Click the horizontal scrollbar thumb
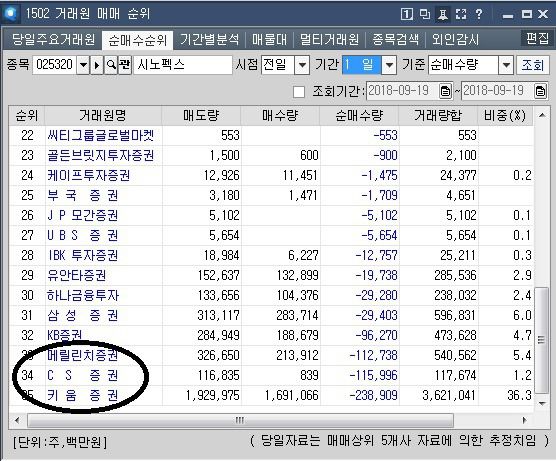The width and height of the screenshot is (556, 461). point(240,421)
